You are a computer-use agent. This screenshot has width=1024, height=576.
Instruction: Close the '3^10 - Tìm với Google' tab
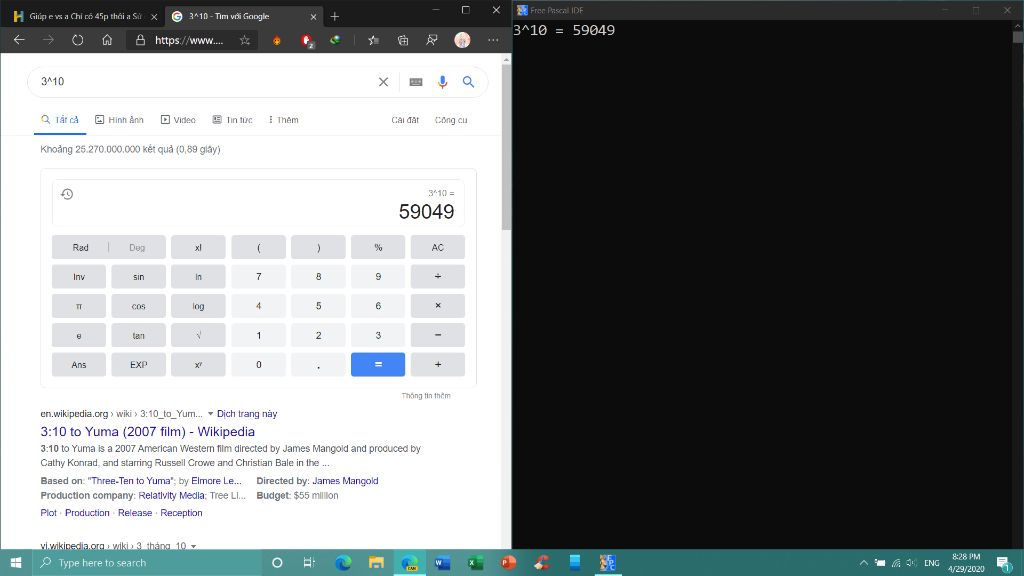(x=313, y=17)
